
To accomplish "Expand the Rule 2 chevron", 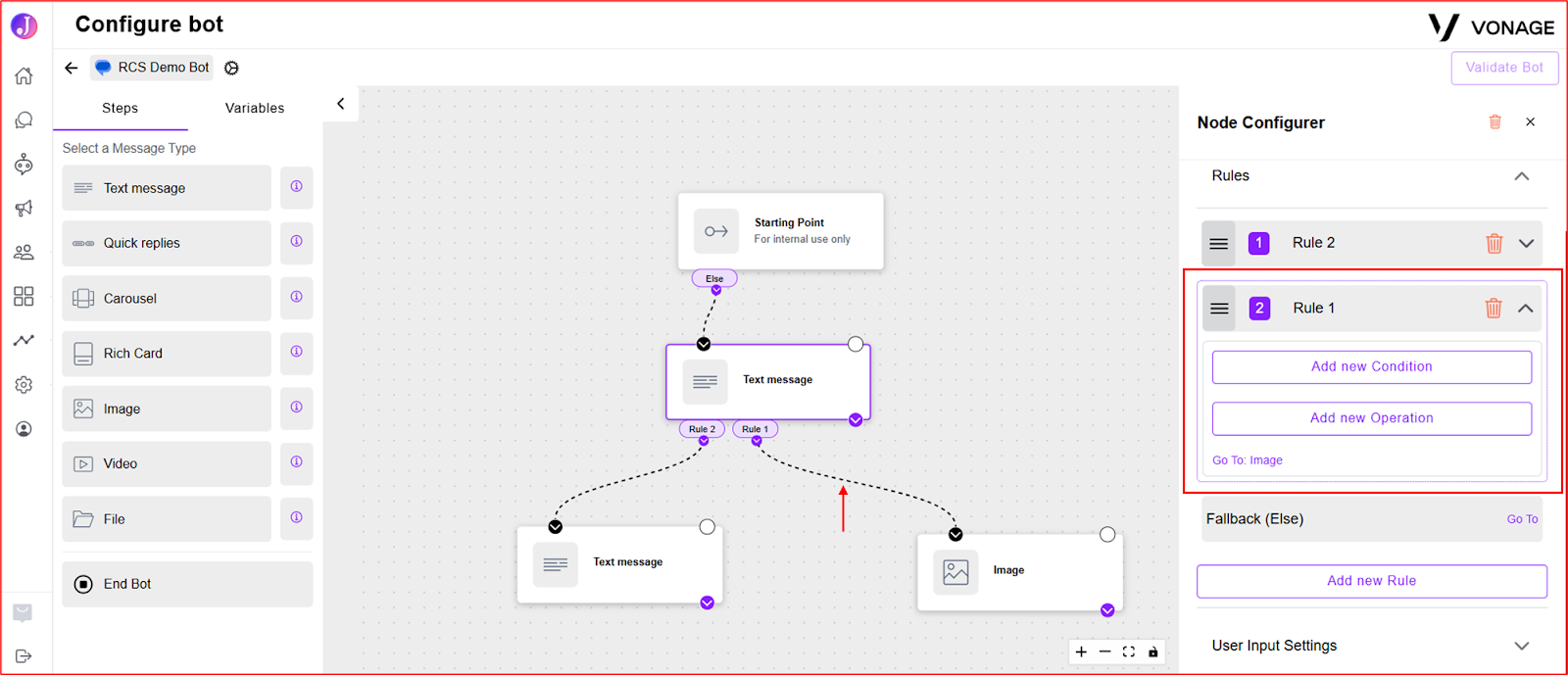I will (x=1526, y=243).
